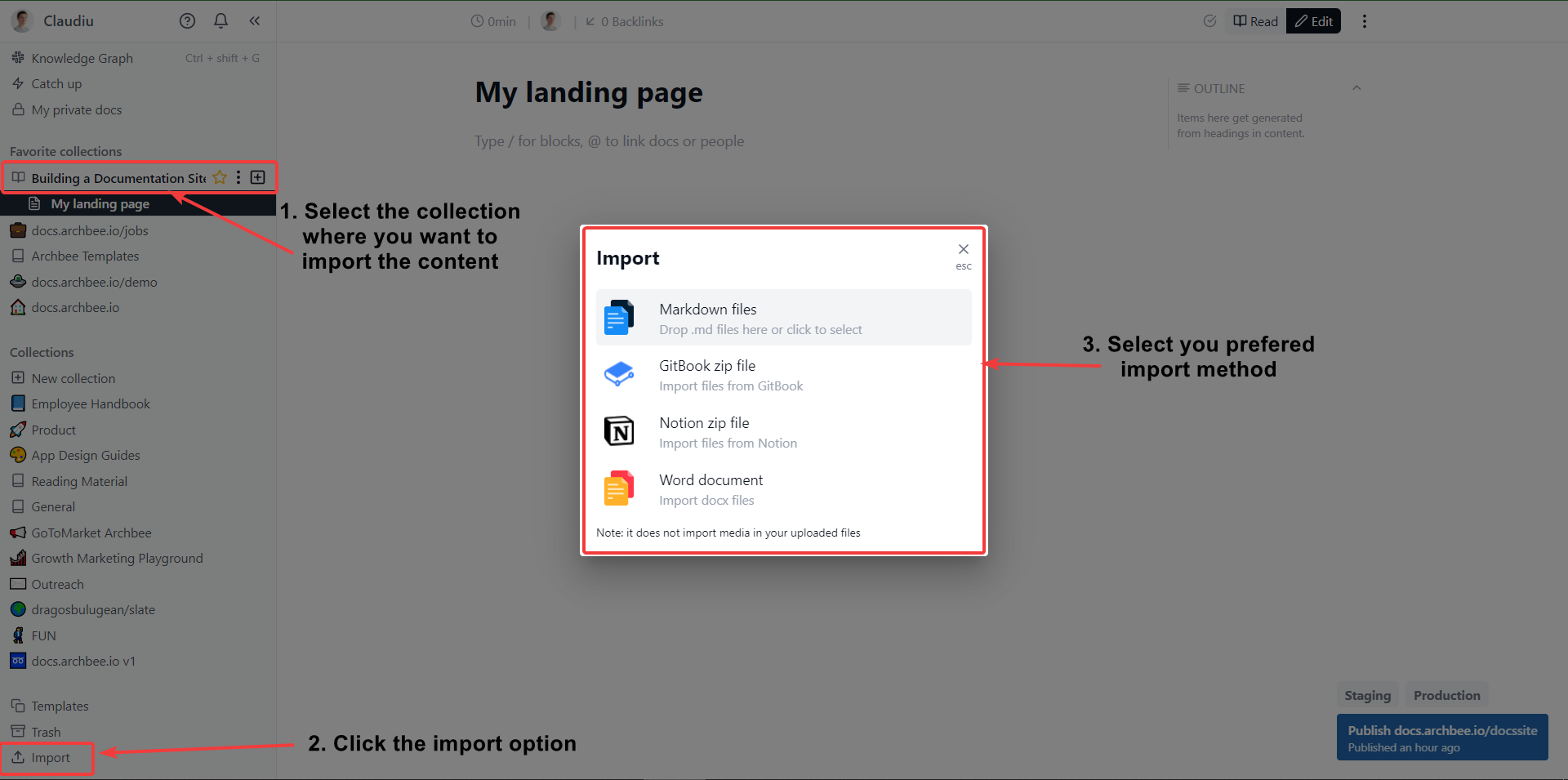The width and height of the screenshot is (1568, 780).
Task: Choose GitBook zip file import
Action: pyautogui.click(x=782, y=374)
